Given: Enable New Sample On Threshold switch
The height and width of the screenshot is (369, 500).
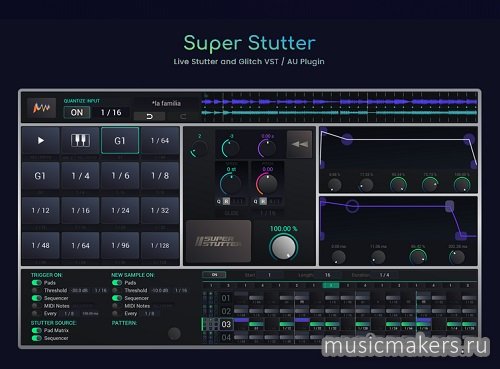Looking at the screenshot, I should pyautogui.click(x=117, y=290).
